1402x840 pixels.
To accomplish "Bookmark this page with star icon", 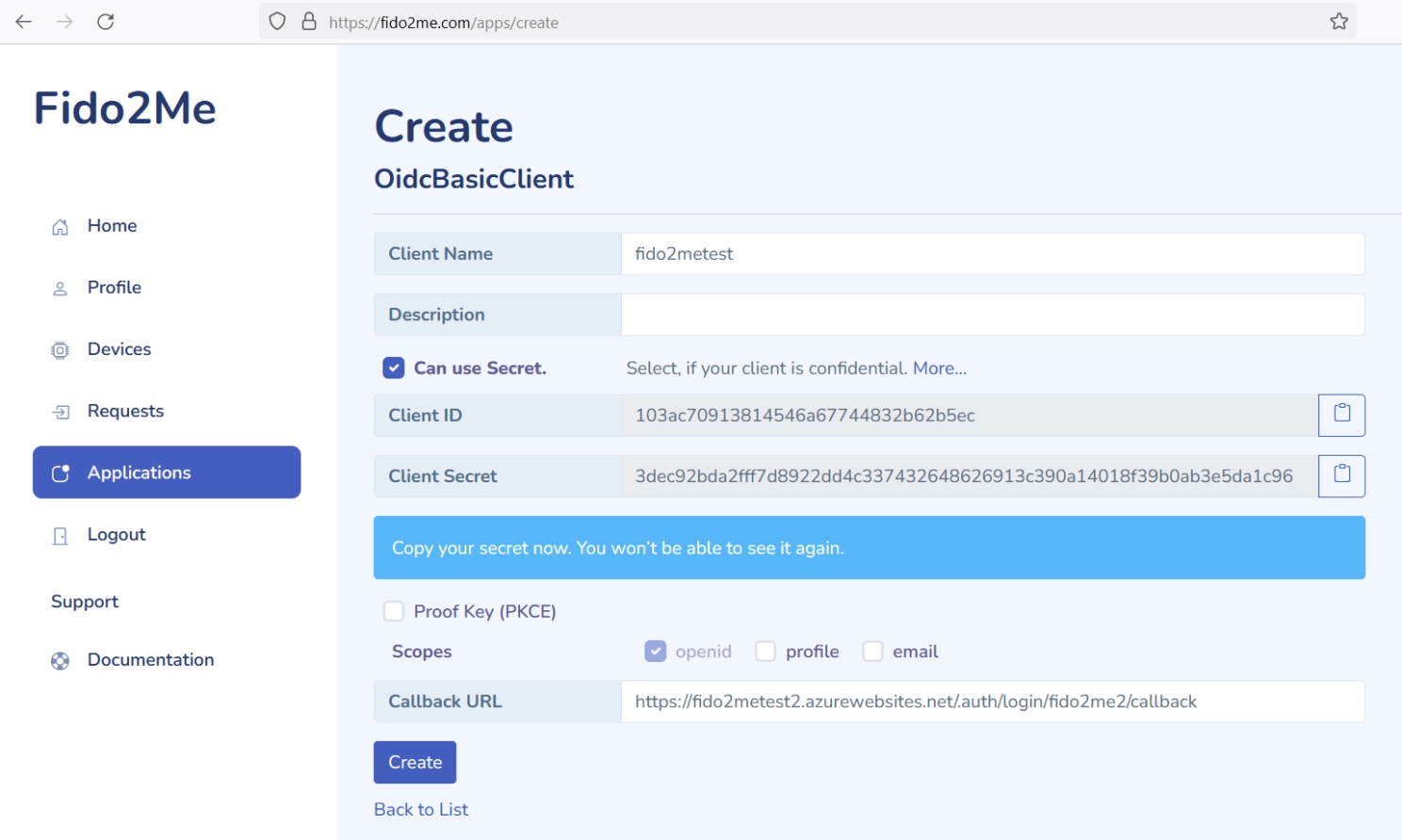I will tap(1338, 22).
